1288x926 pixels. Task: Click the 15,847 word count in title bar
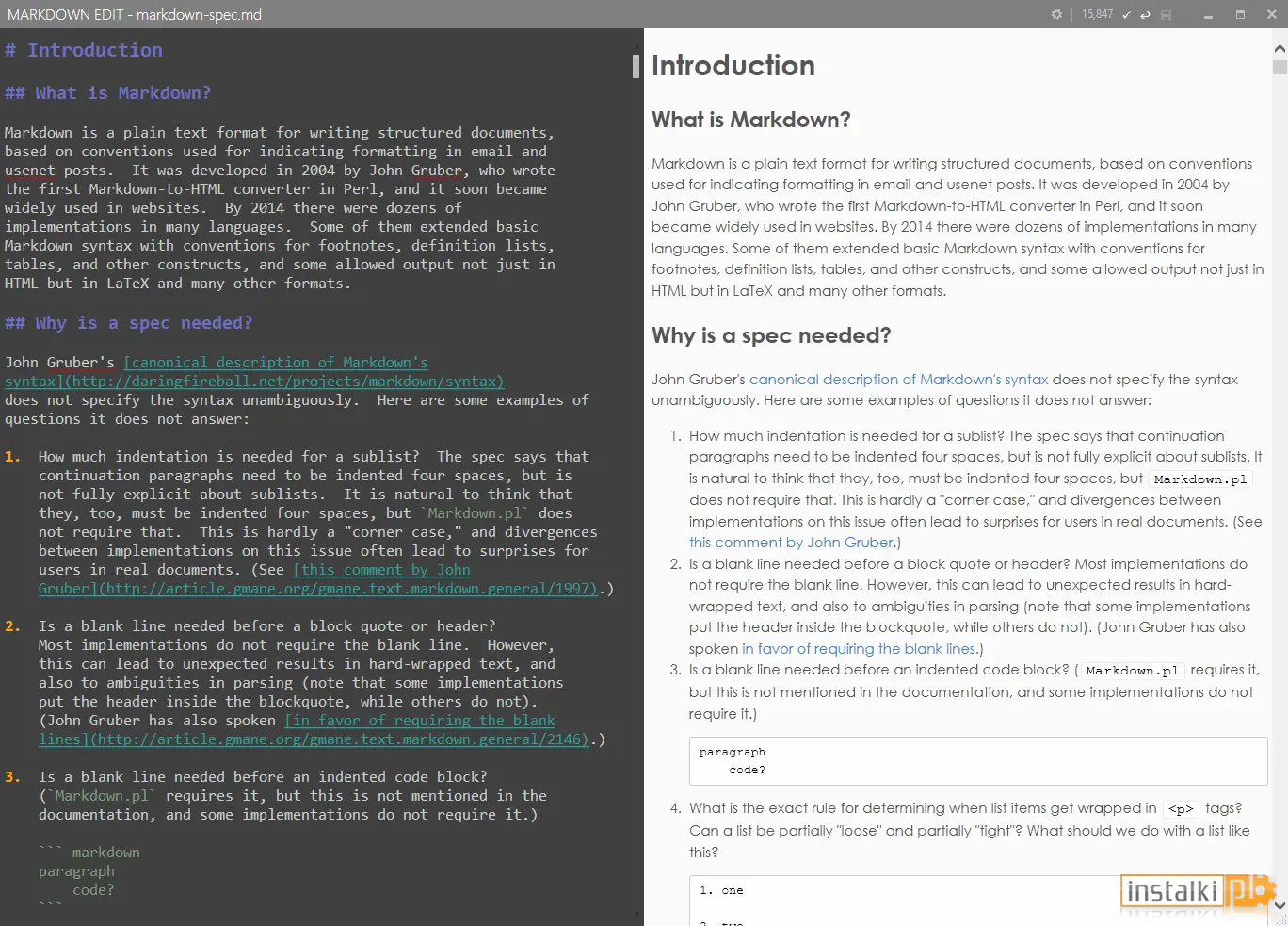point(1097,14)
